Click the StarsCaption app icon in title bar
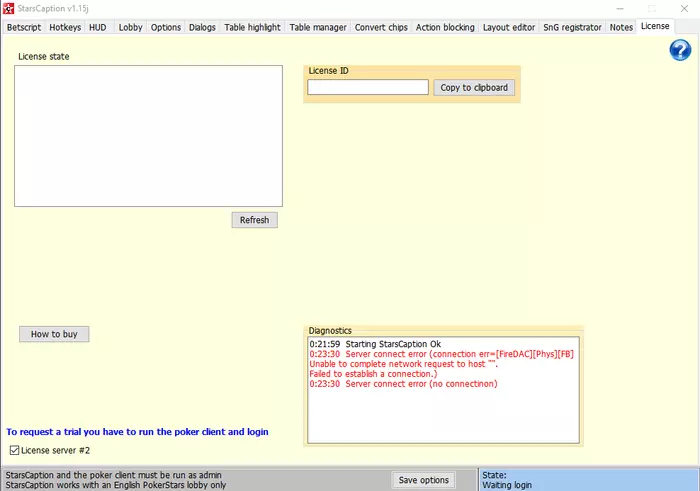This screenshot has height=491, width=700. pyautogui.click(x=8, y=8)
